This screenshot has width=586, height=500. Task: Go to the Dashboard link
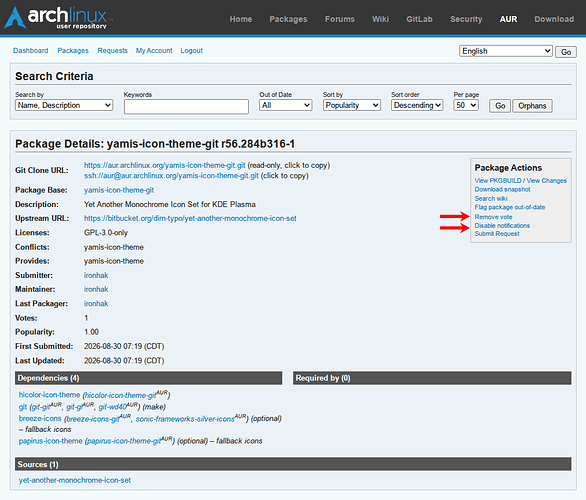(31, 50)
